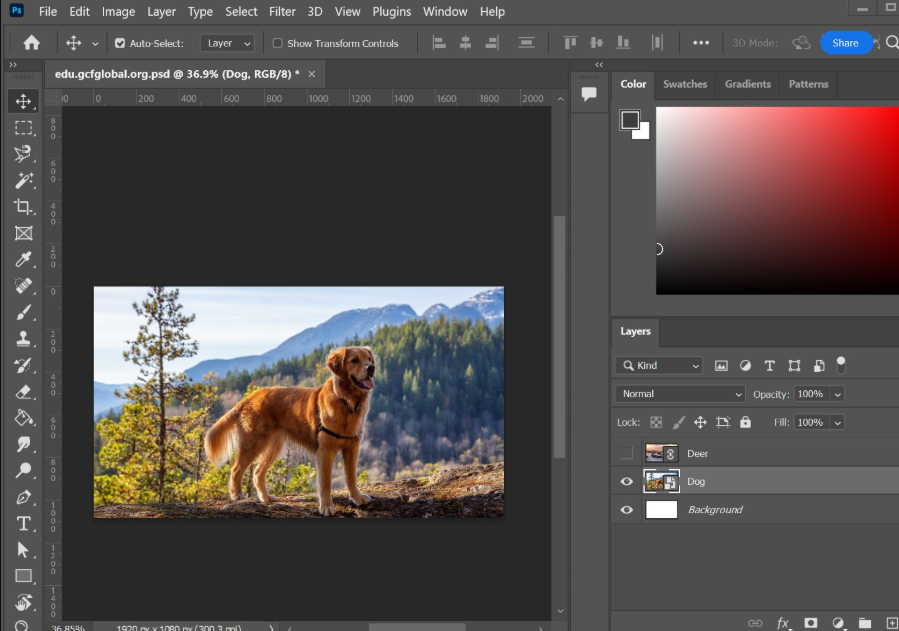This screenshot has width=899, height=631.
Task: Expand the Opacity dropdown arrow
Action: pos(837,394)
